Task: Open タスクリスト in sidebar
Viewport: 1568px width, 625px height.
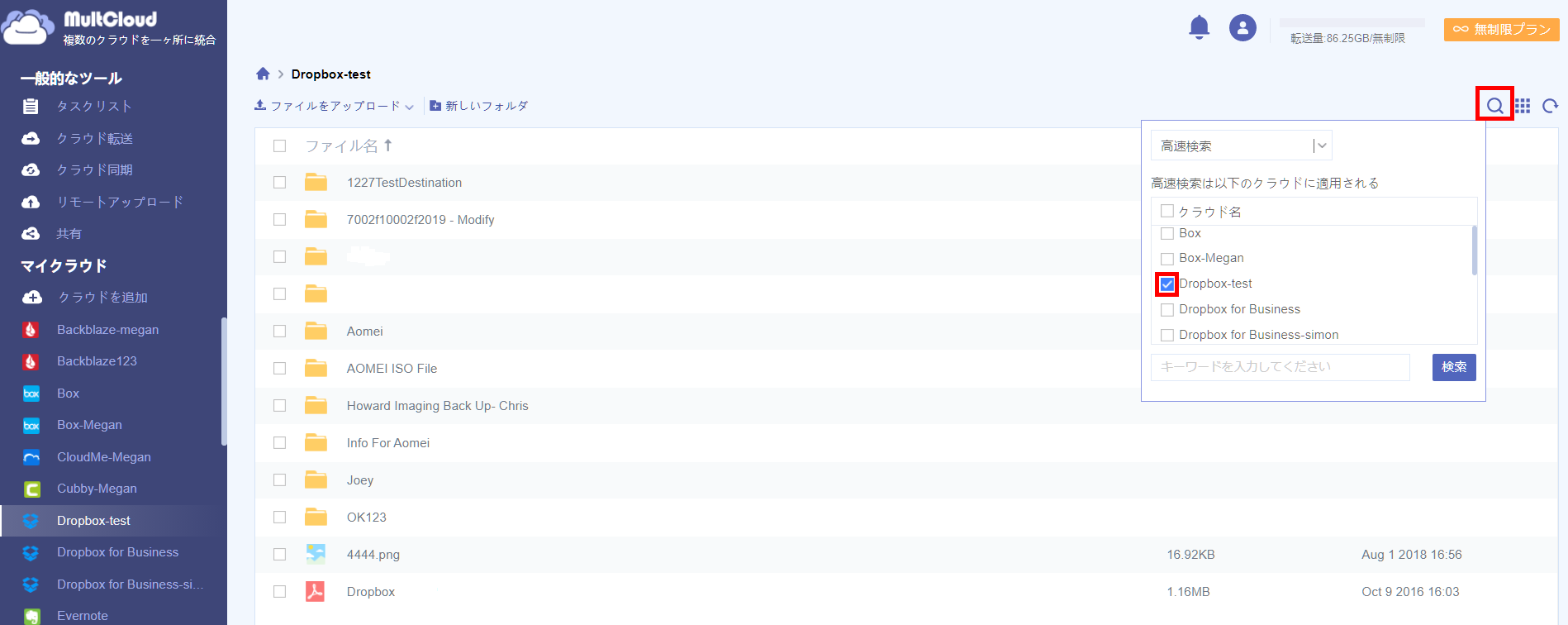Action: 94,106
